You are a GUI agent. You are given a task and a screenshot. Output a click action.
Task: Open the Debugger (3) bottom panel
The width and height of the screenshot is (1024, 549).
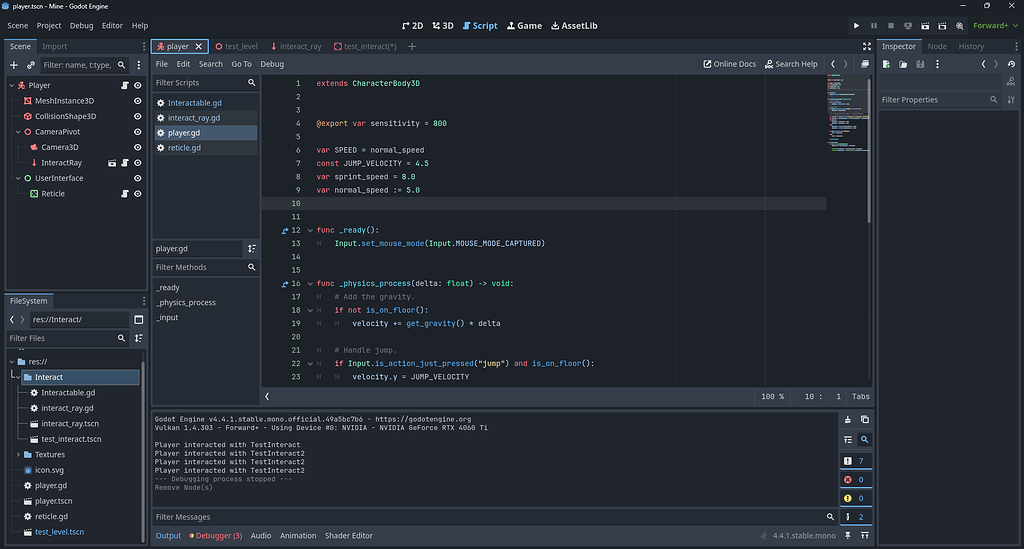[216, 536]
